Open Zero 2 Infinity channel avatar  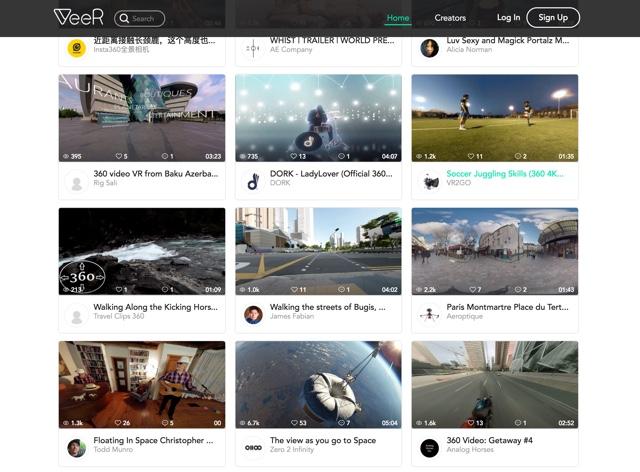click(x=253, y=447)
